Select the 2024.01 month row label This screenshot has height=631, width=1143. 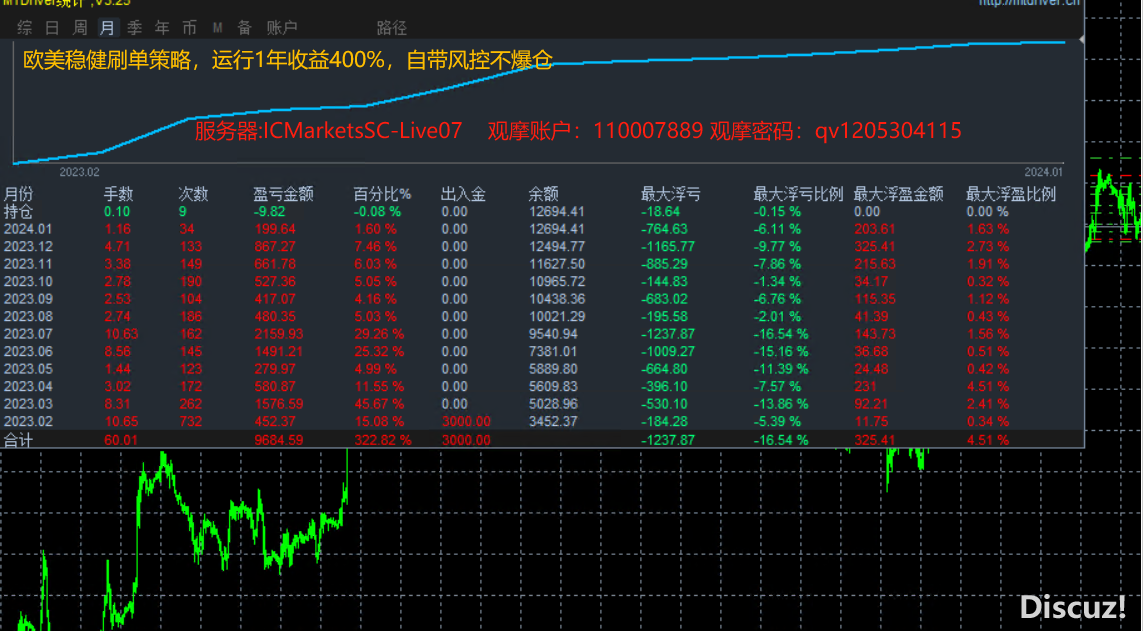(x=28, y=229)
